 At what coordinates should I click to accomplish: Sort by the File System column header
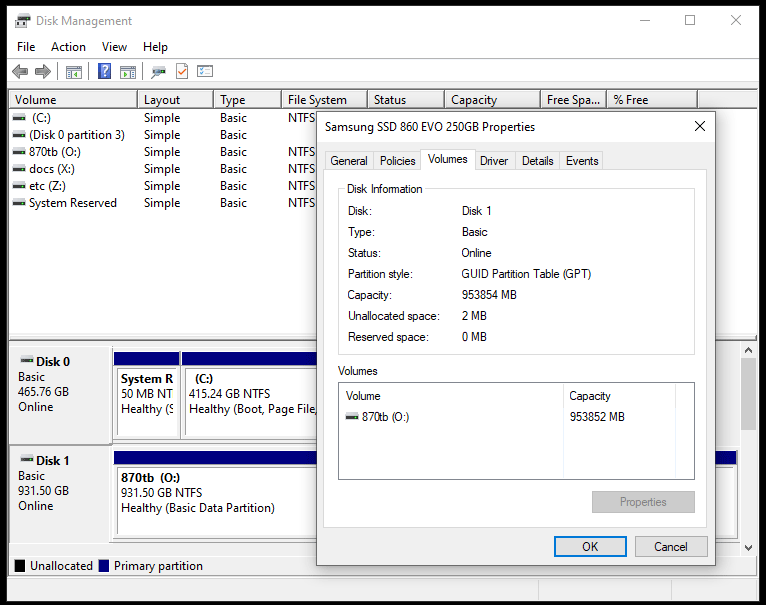[324, 100]
